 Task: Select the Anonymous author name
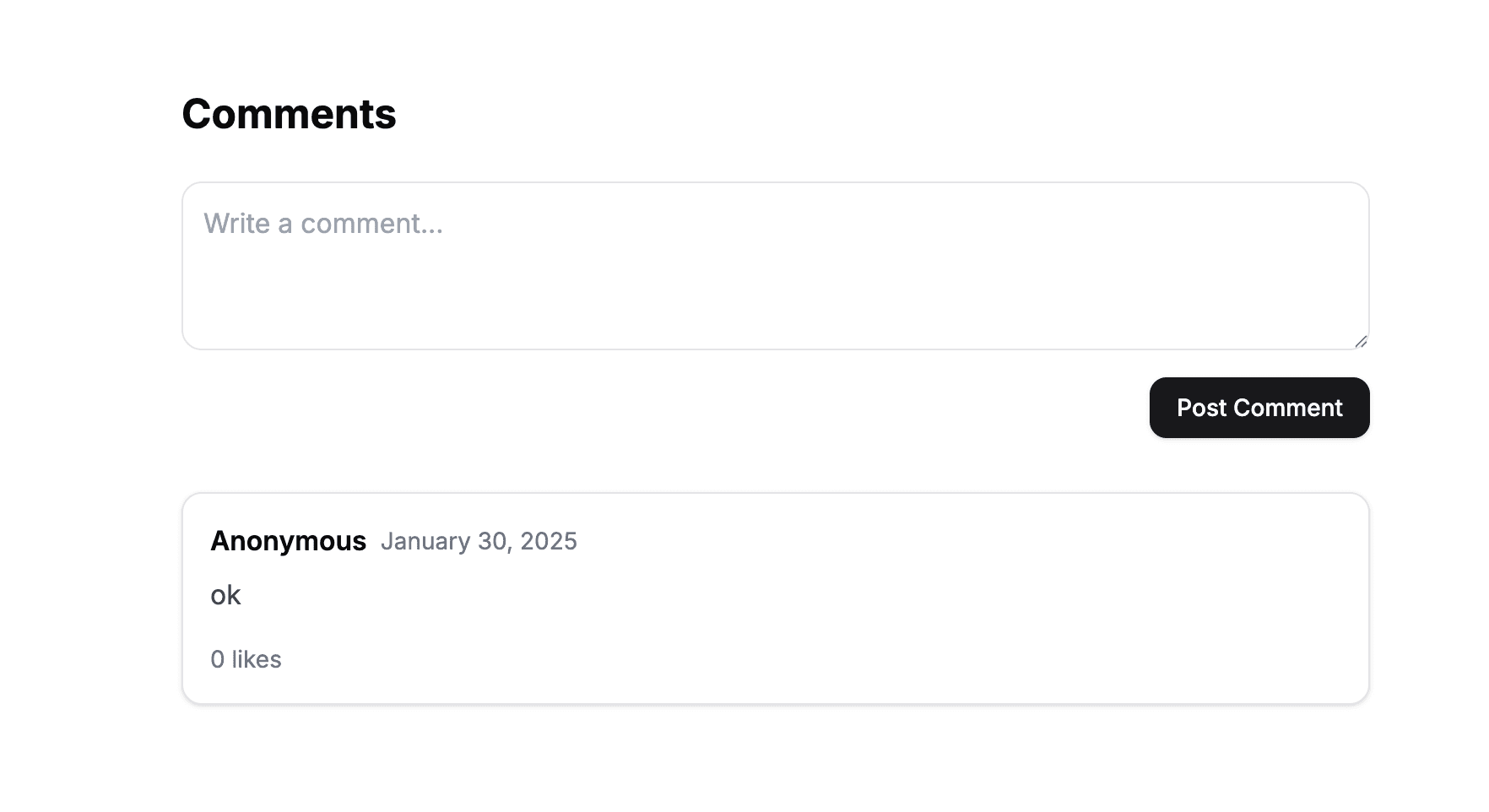pyautogui.click(x=288, y=541)
